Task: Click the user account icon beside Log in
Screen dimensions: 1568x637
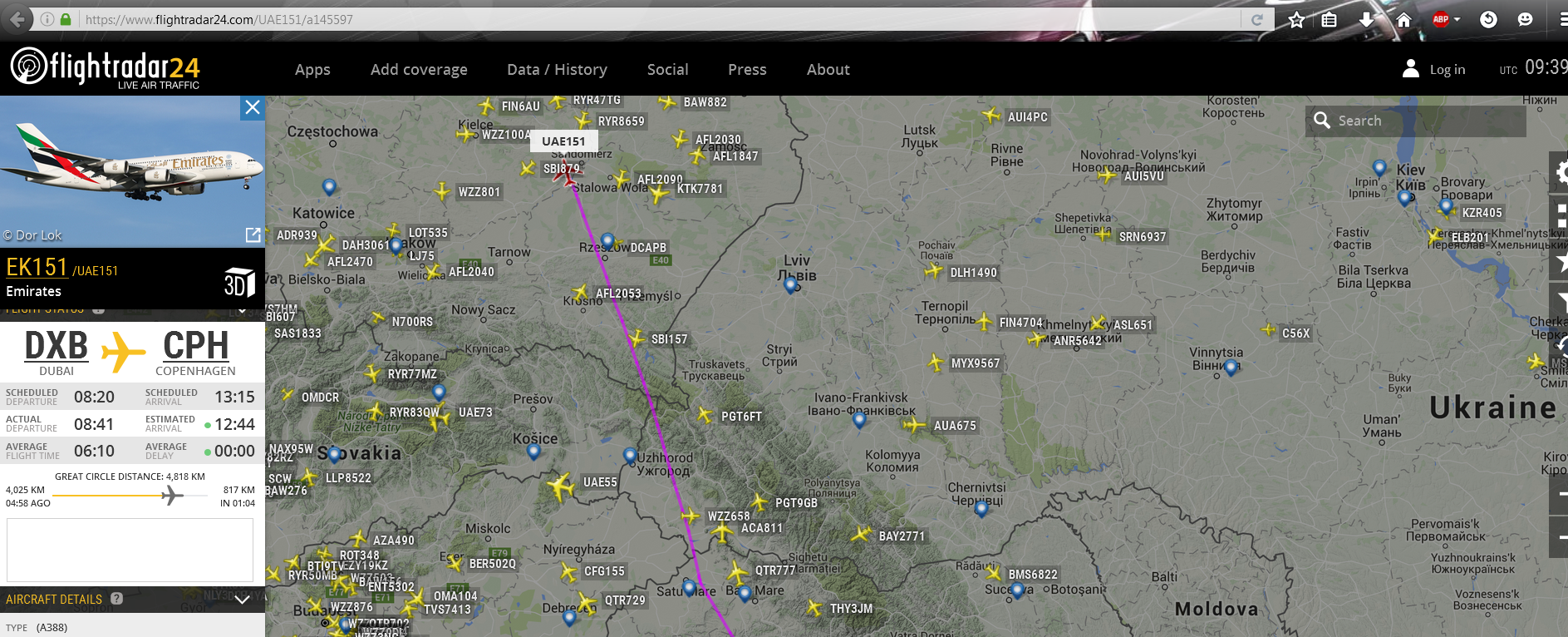Action: [x=1410, y=69]
